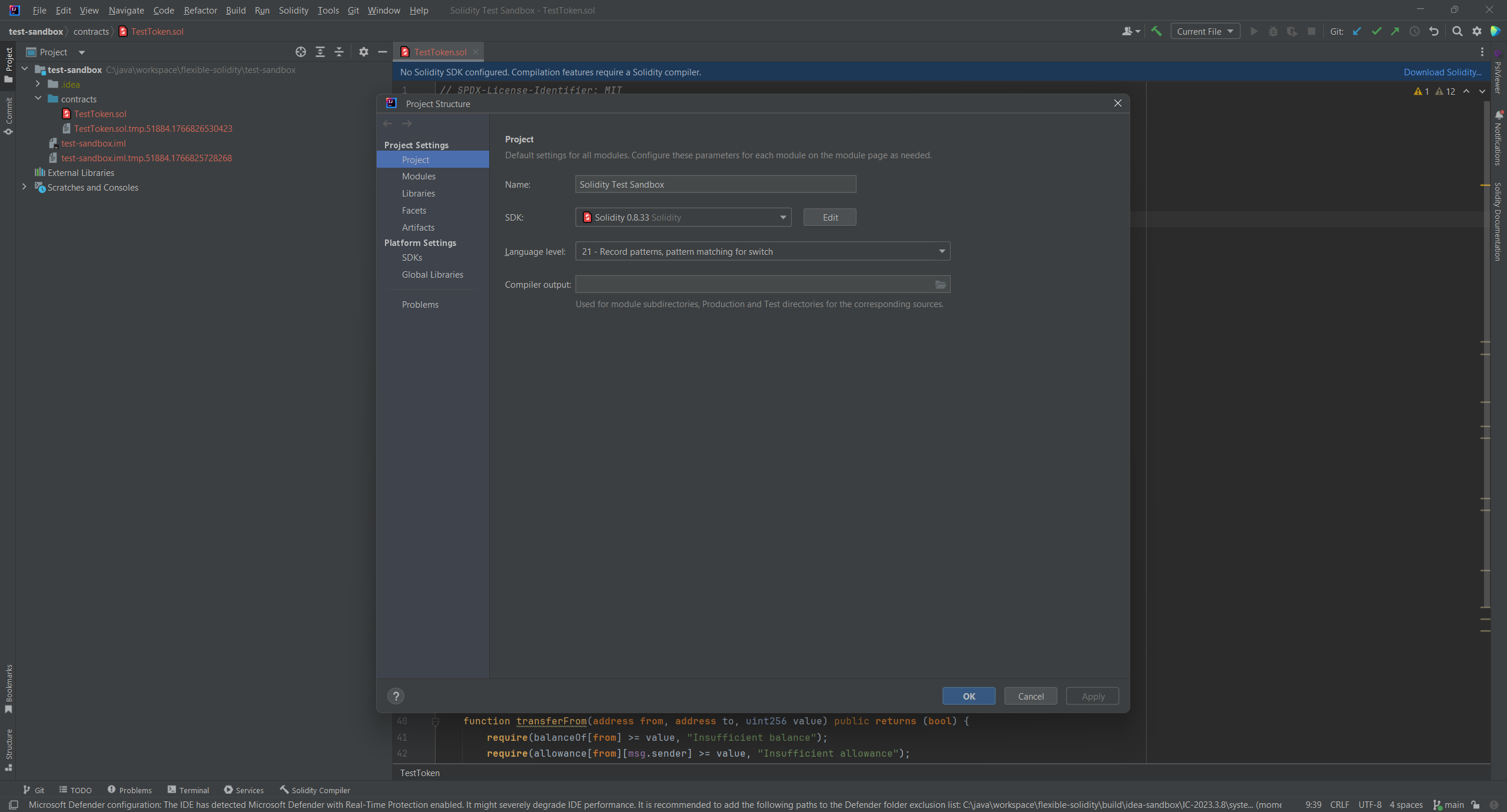Select TestToken.sol in the project tree
The image size is (1507, 812).
100,114
